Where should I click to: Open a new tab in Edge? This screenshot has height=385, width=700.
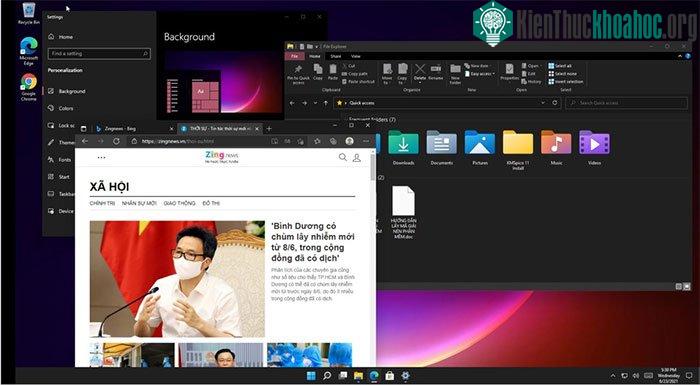(x=269, y=129)
